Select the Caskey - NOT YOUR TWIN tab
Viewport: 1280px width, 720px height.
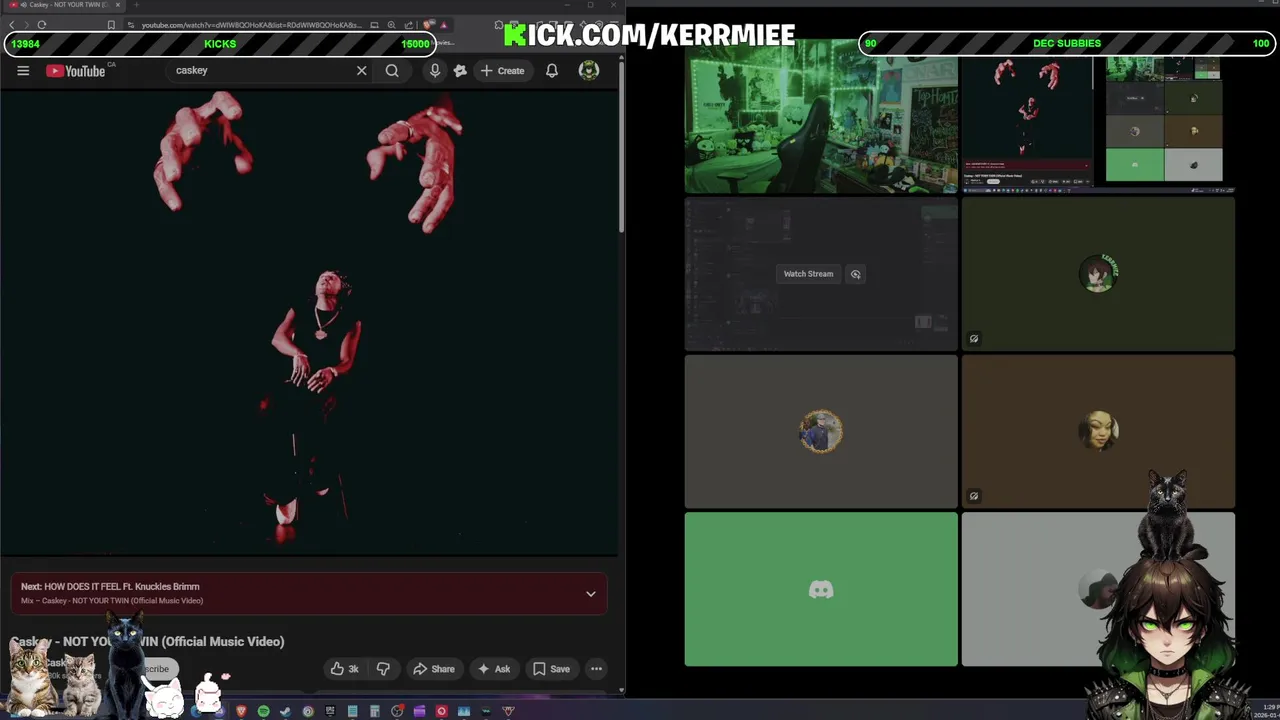(x=62, y=5)
